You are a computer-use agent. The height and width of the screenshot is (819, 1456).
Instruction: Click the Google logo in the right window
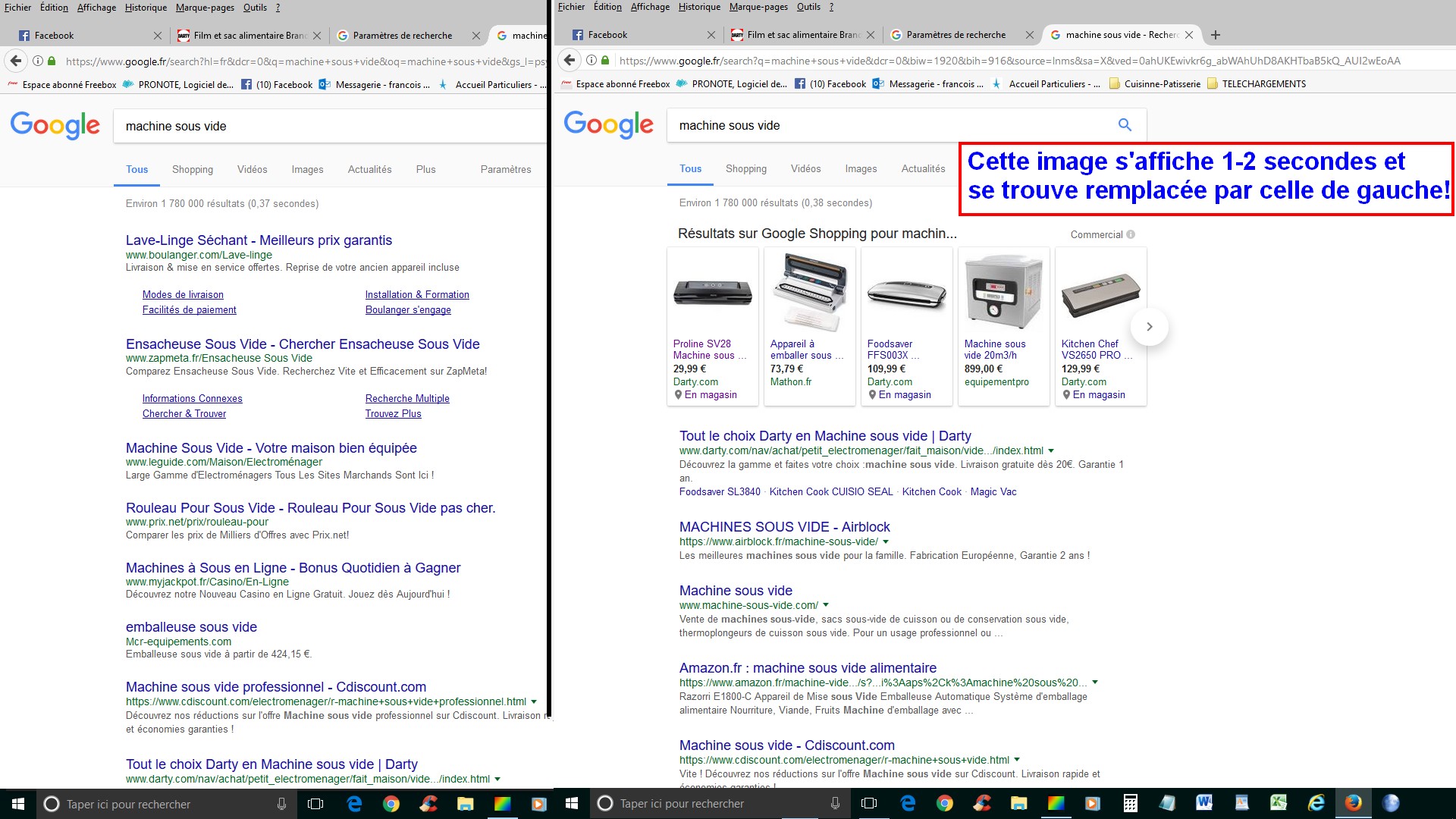608,125
